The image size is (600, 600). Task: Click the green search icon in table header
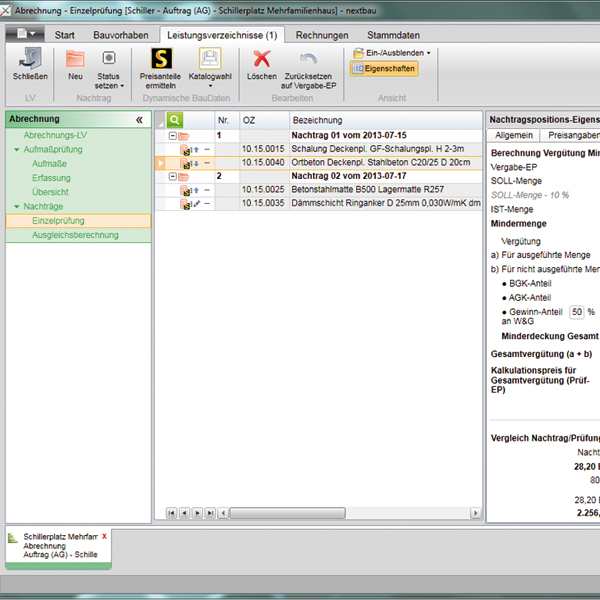pyautogui.click(x=176, y=119)
